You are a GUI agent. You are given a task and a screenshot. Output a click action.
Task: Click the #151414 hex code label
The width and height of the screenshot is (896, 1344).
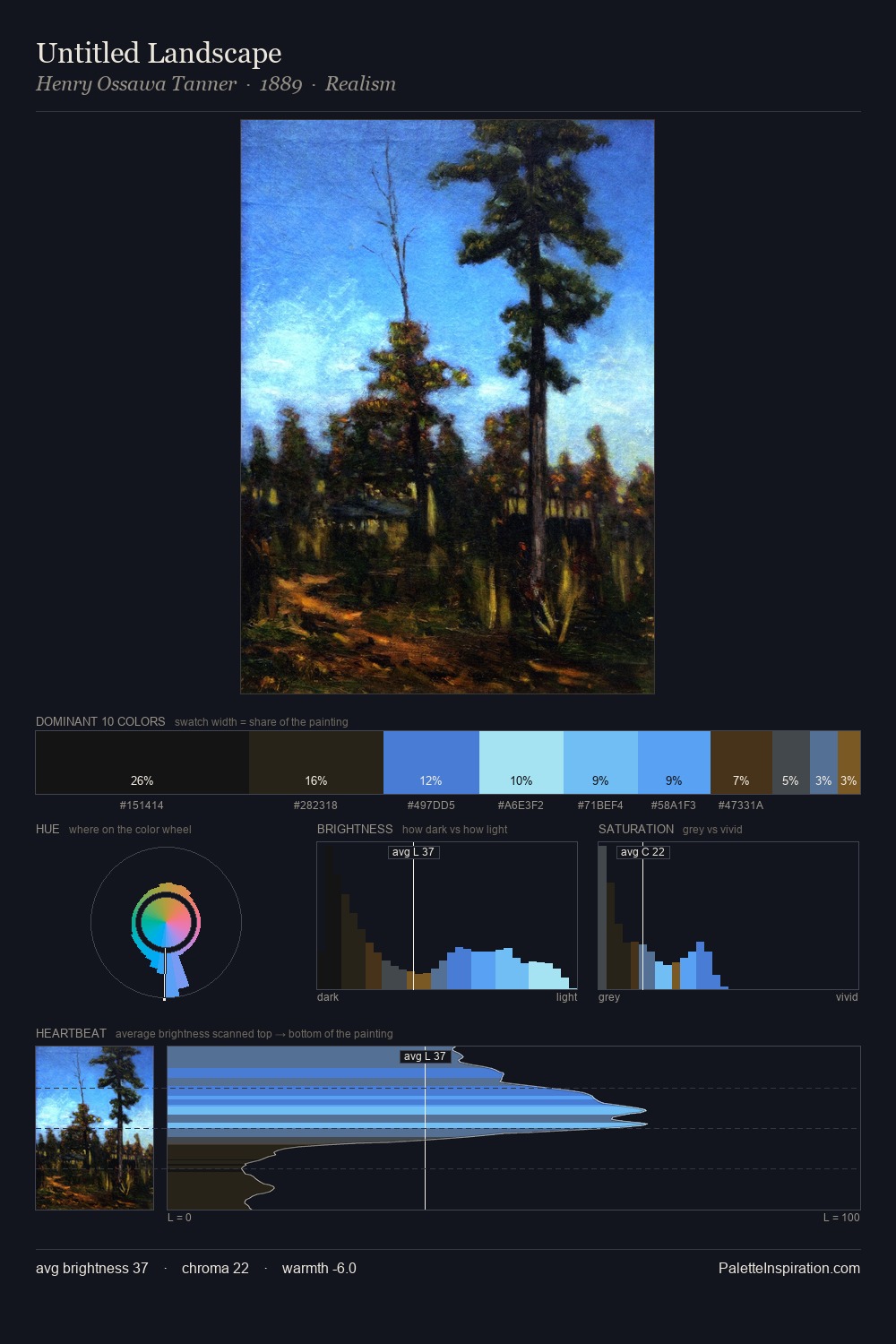[142, 806]
